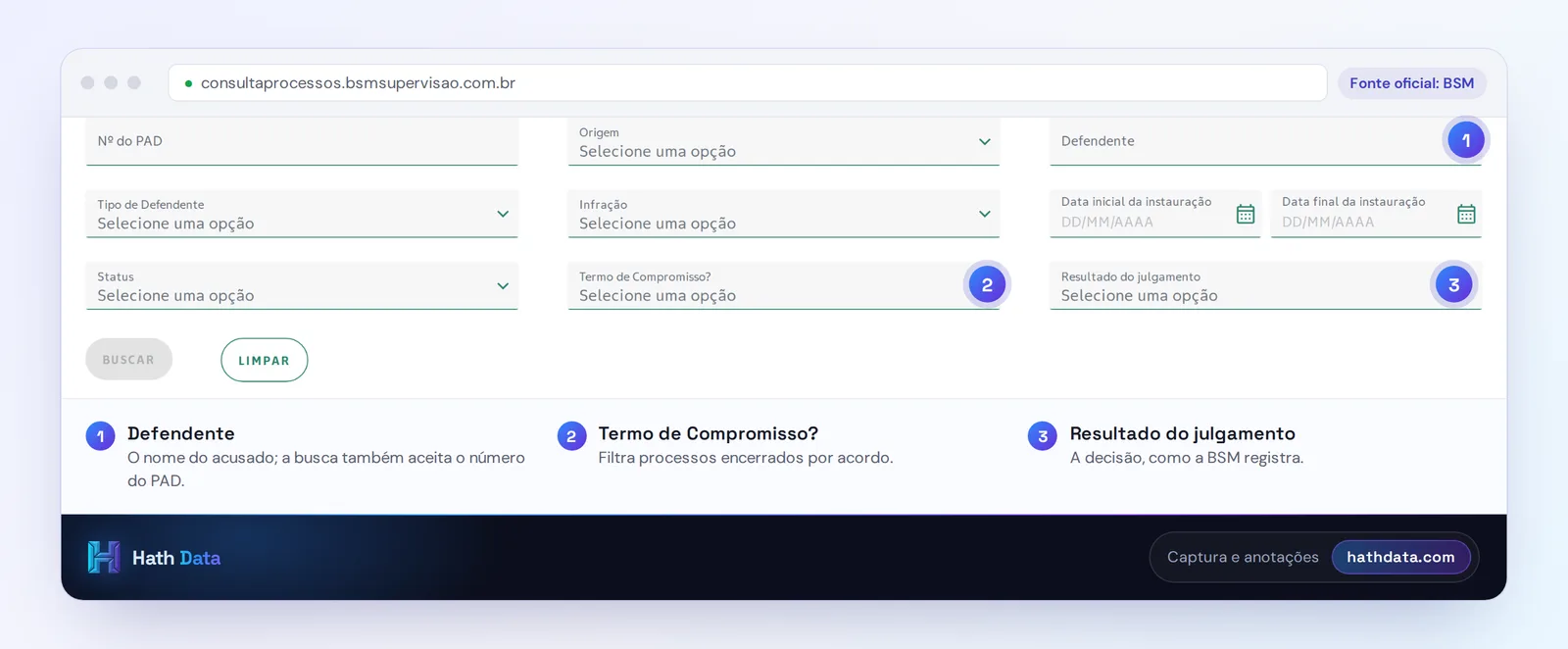The width and height of the screenshot is (1568, 649).
Task: Click the 'A decisão, como a BSM registra.' text
Action: [x=1187, y=458]
